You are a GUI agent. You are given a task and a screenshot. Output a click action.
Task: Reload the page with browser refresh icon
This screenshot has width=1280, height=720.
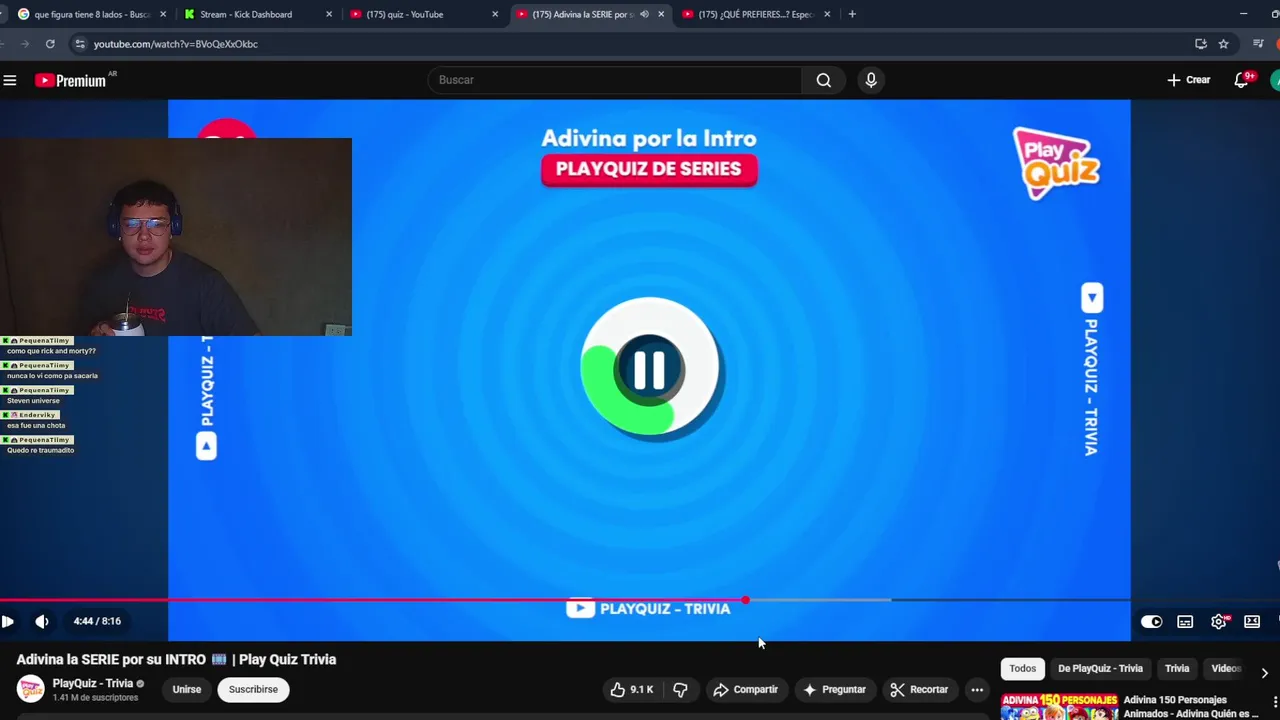pos(50,44)
